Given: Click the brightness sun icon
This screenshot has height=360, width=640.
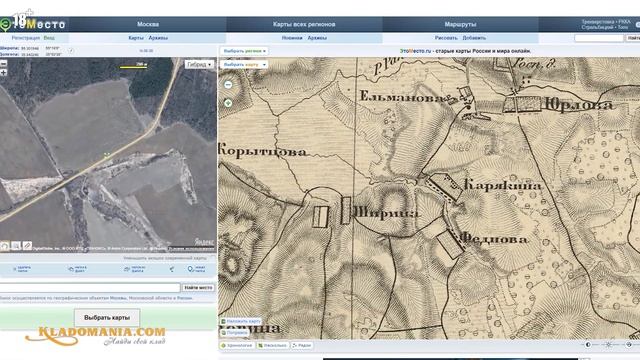Looking at the screenshot, I should [x=608, y=345].
